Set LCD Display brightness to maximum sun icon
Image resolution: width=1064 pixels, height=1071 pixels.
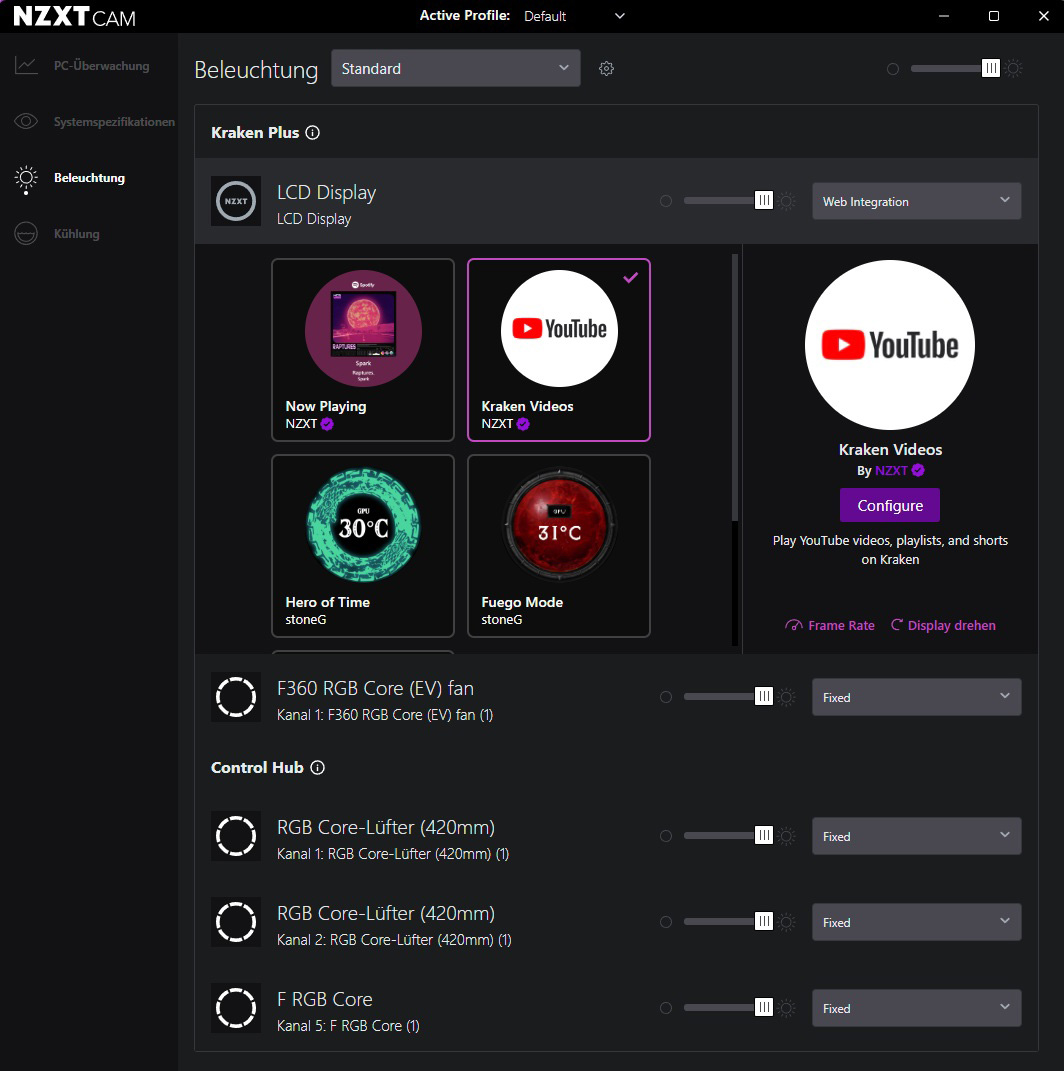pos(787,201)
